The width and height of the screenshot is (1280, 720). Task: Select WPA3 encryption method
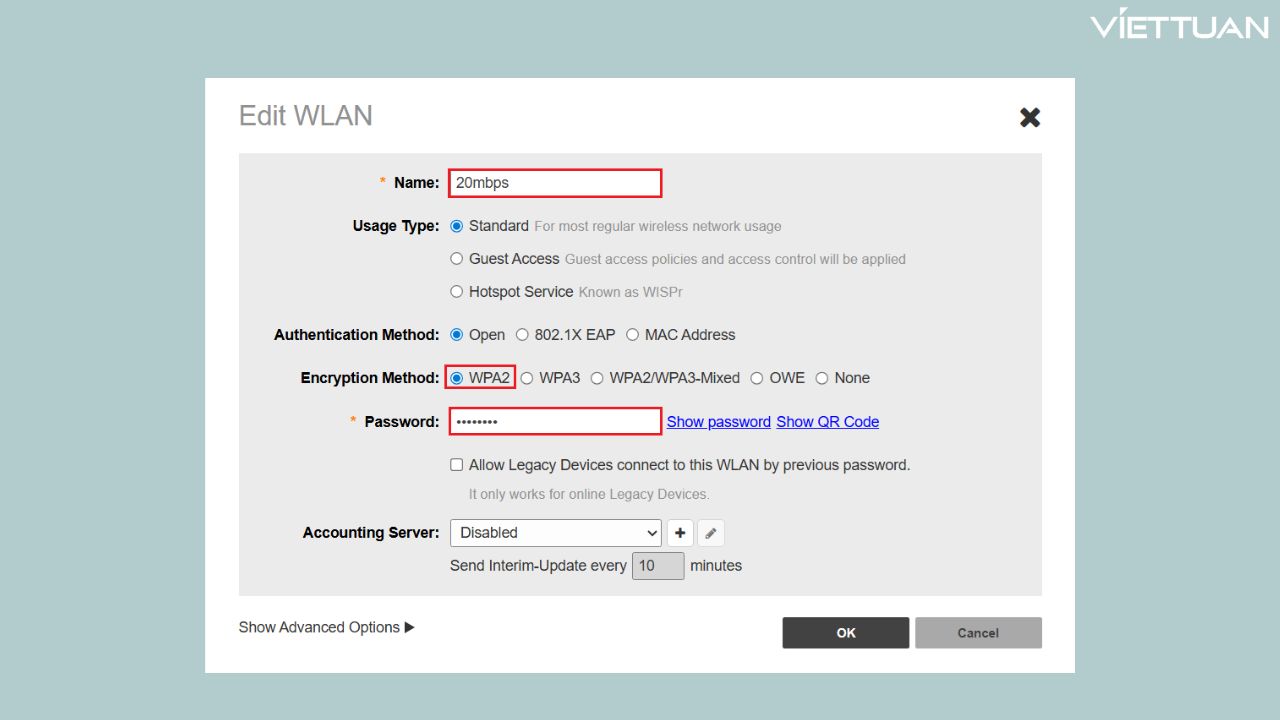click(x=527, y=378)
